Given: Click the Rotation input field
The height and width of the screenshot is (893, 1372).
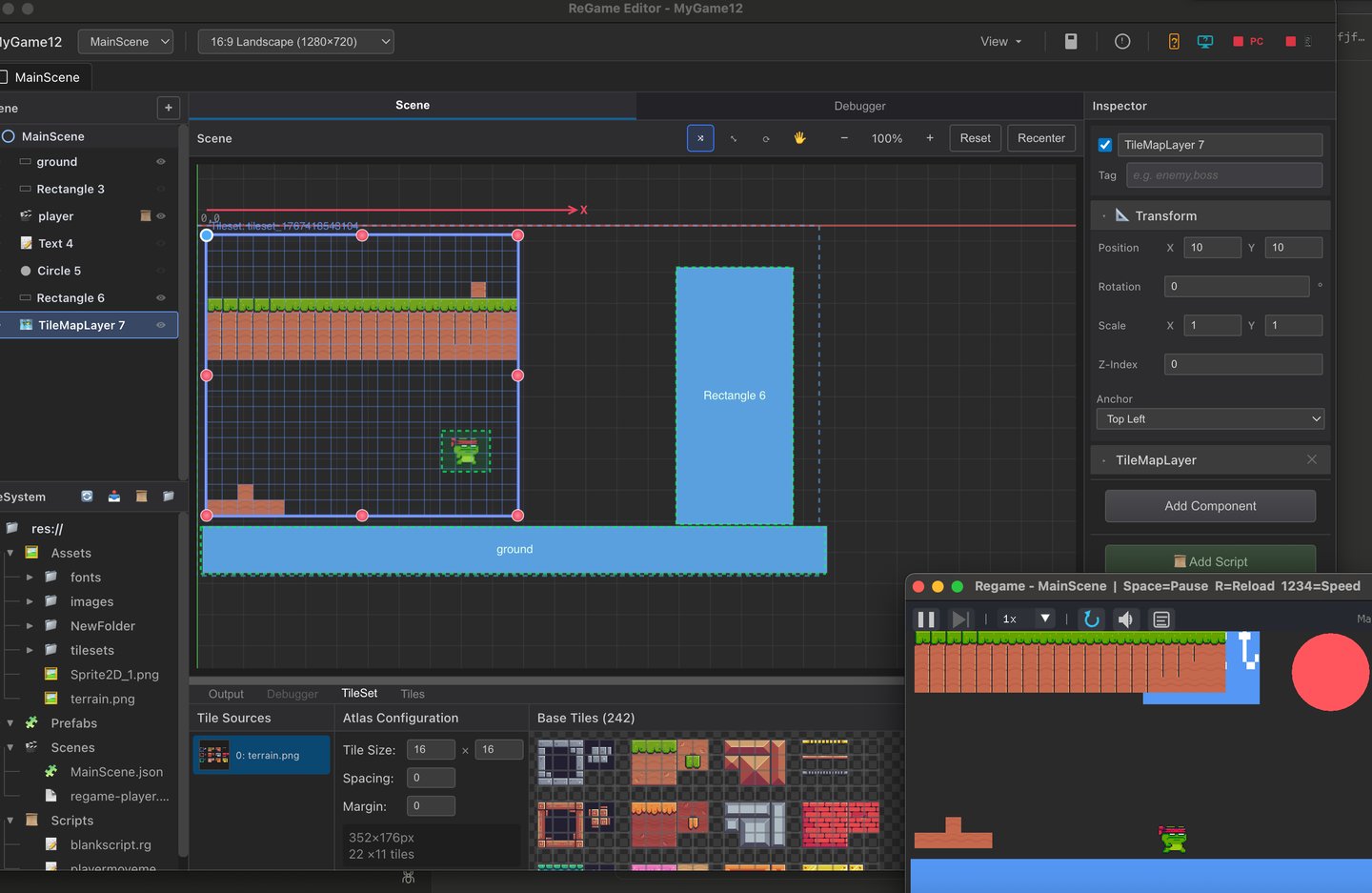Looking at the screenshot, I should click(1237, 286).
